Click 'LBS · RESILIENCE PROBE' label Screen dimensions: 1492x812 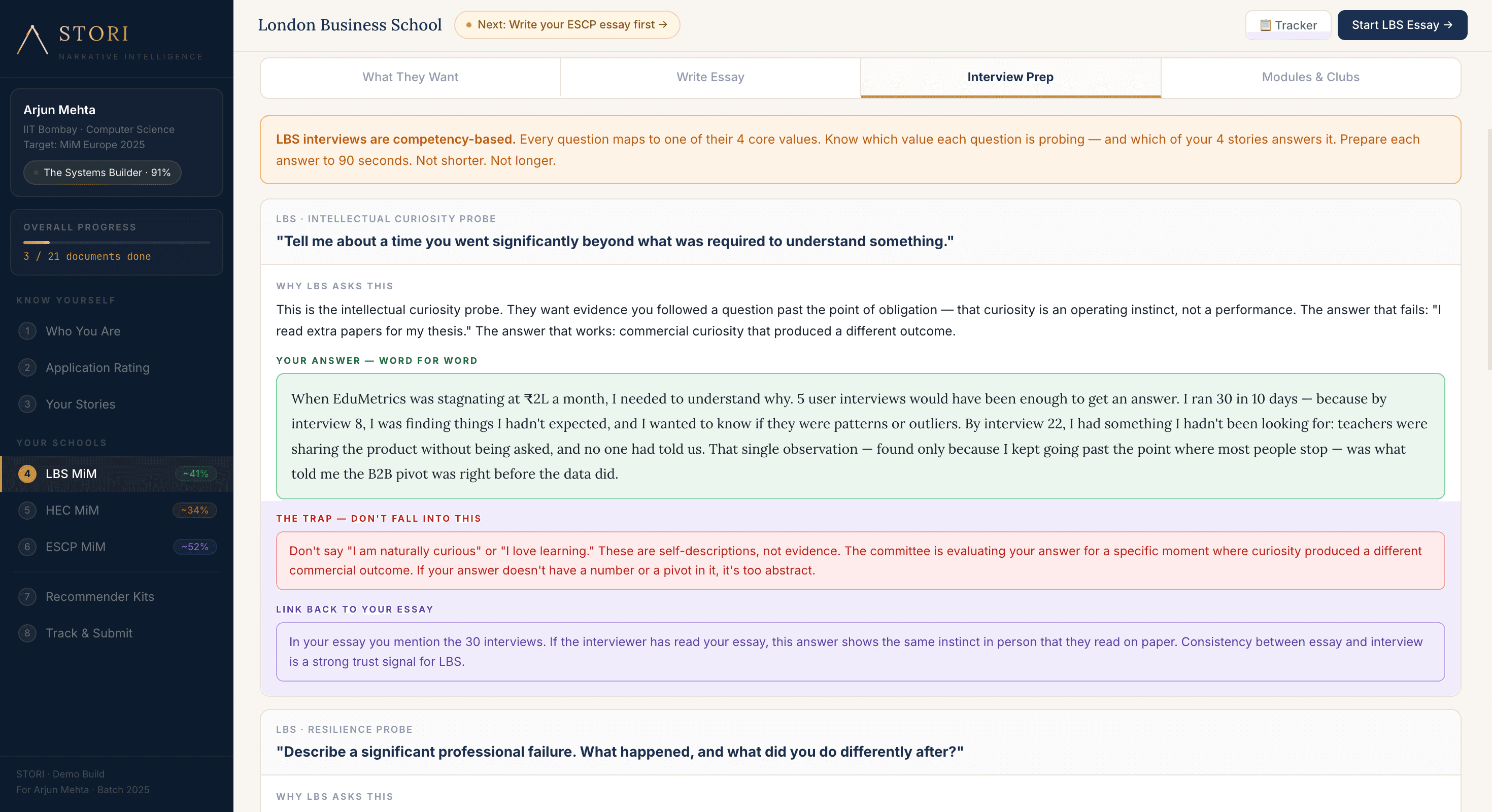tap(344, 730)
